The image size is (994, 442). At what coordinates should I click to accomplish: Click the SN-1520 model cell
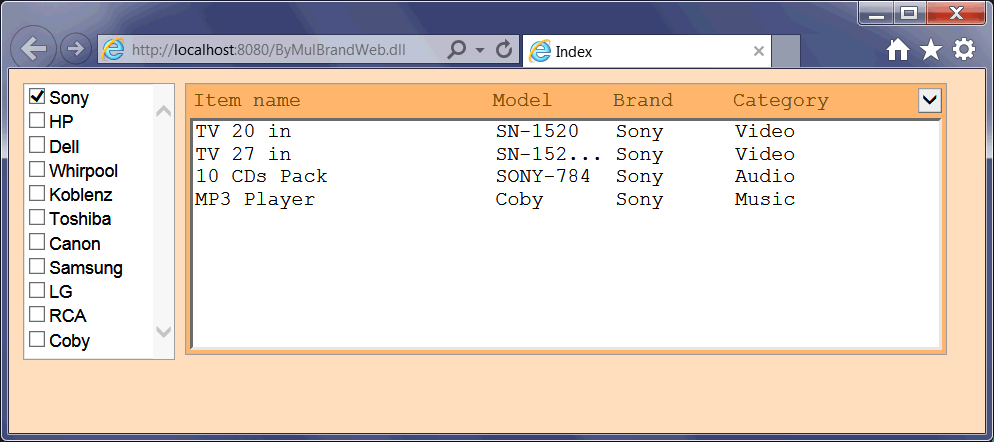(537, 131)
